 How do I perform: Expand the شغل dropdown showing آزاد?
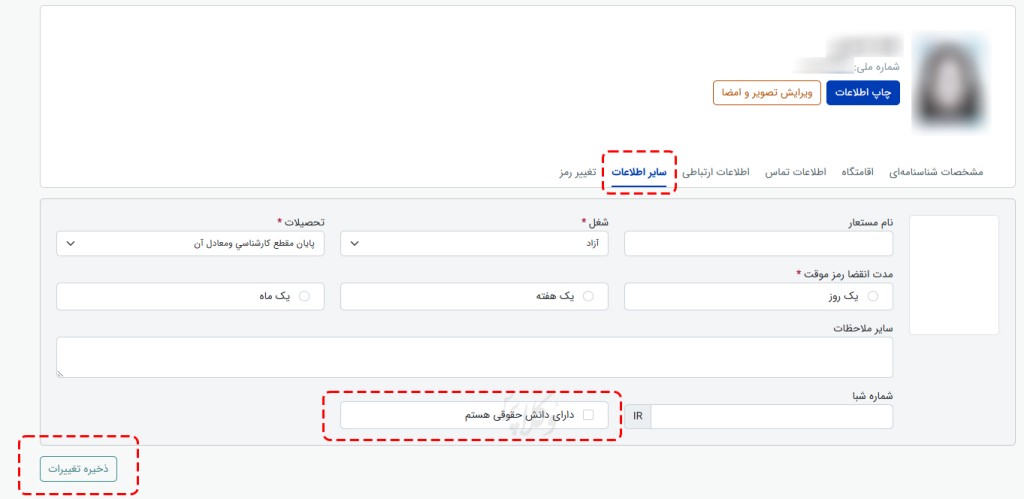click(474, 244)
